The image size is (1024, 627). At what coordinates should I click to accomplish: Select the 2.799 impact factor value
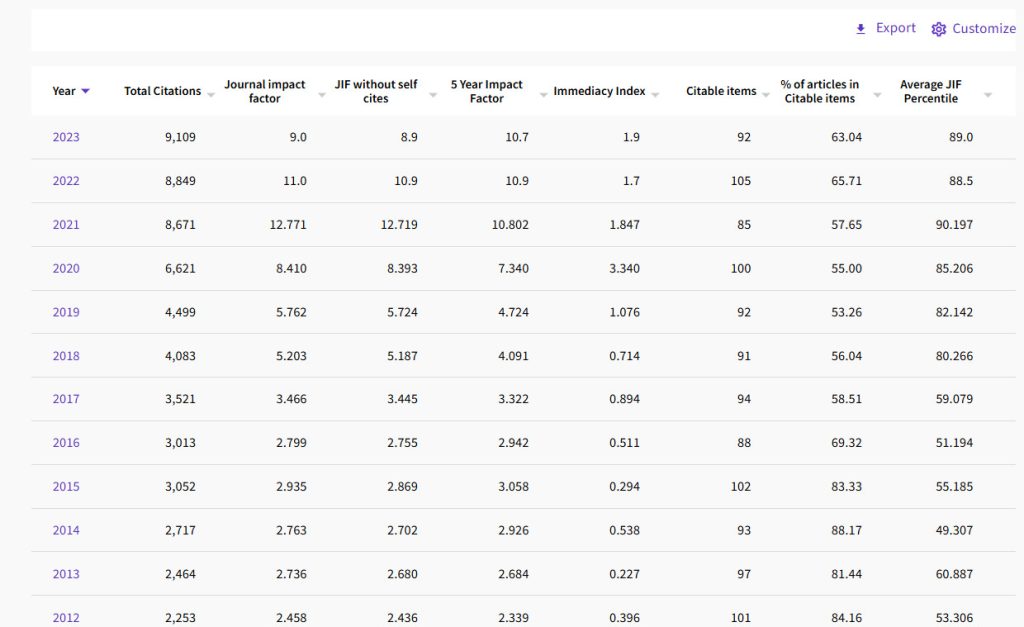tap(291, 443)
